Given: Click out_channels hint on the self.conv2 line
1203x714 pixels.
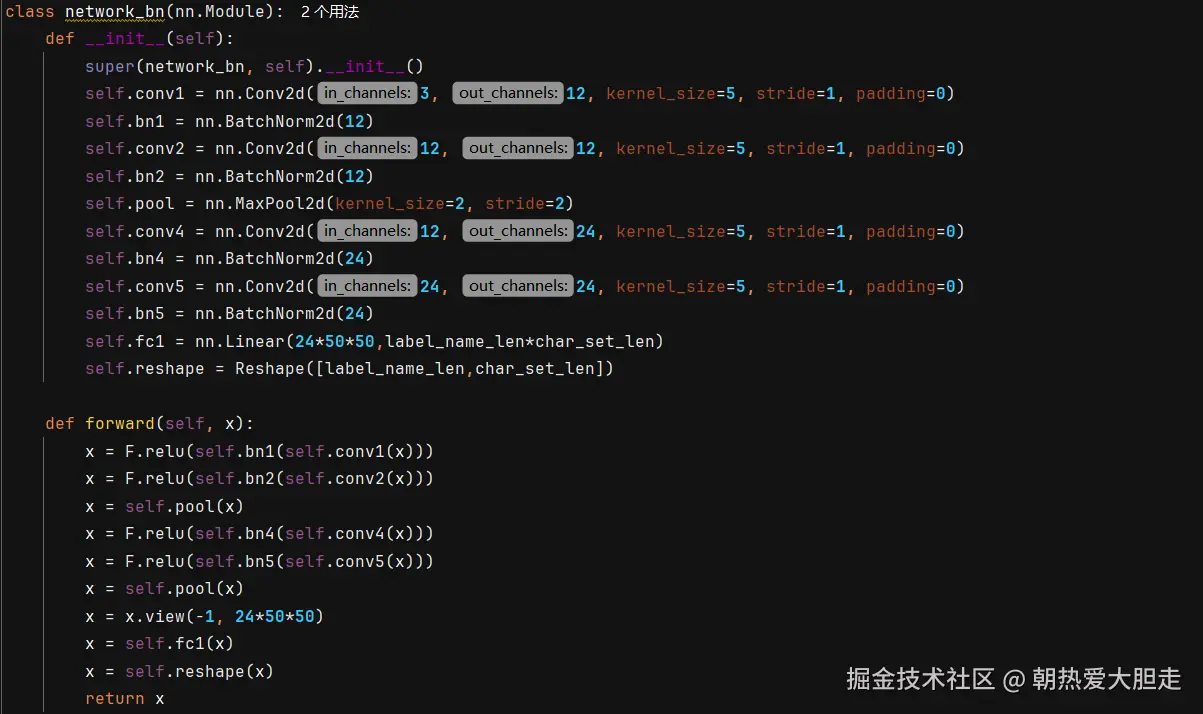Looking at the screenshot, I should point(518,149).
